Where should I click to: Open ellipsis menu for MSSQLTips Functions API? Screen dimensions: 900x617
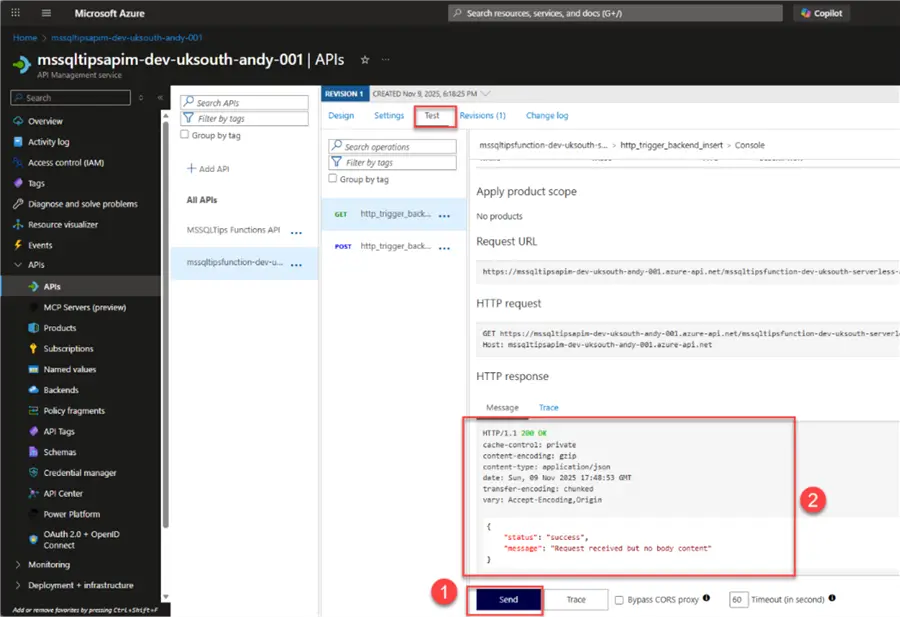coord(296,232)
